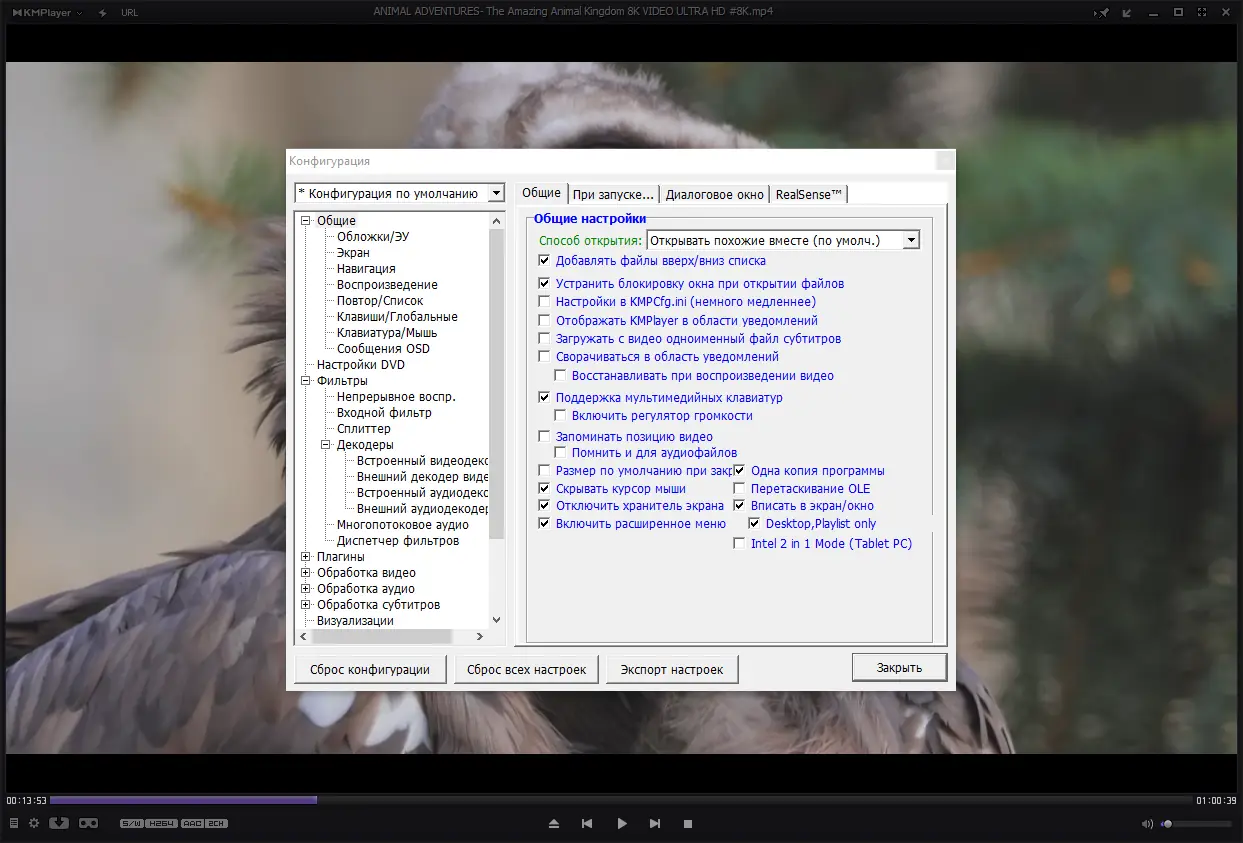Image resolution: width=1243 pixels, height=843 pixels.
Task: Click the H264 codec badge in the status bar
Action: 161,824
